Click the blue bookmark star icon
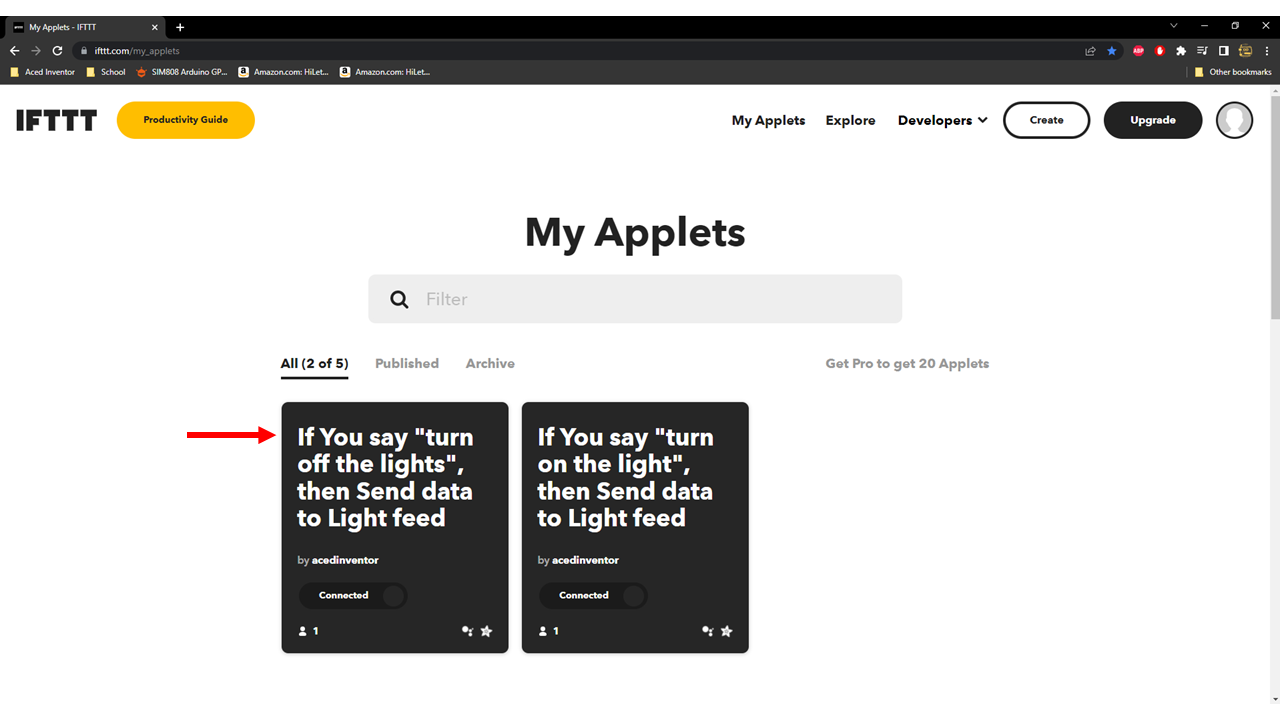 (x=1112, y=51)
